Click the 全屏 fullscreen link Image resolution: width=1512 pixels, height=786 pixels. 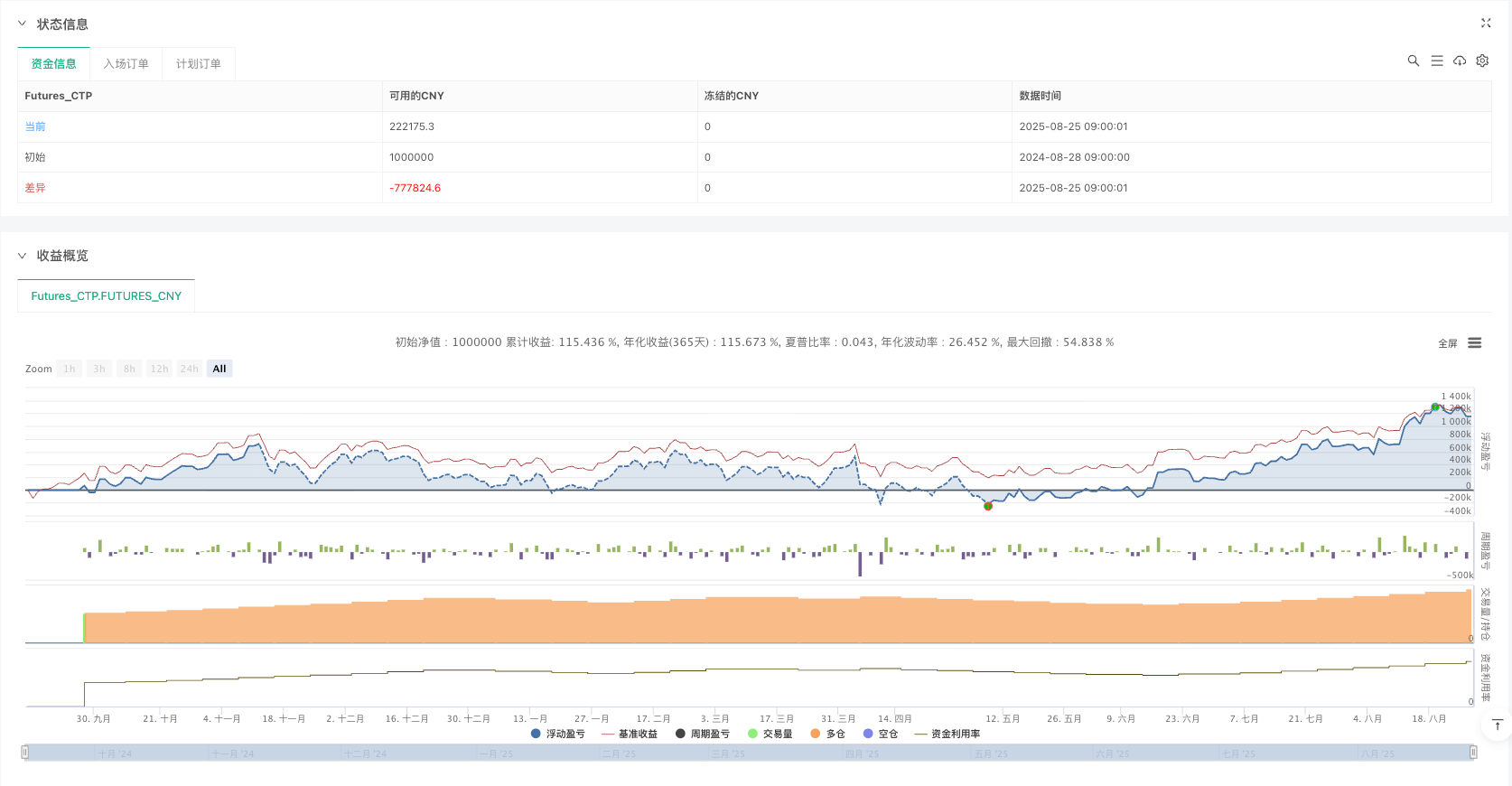1448,343
